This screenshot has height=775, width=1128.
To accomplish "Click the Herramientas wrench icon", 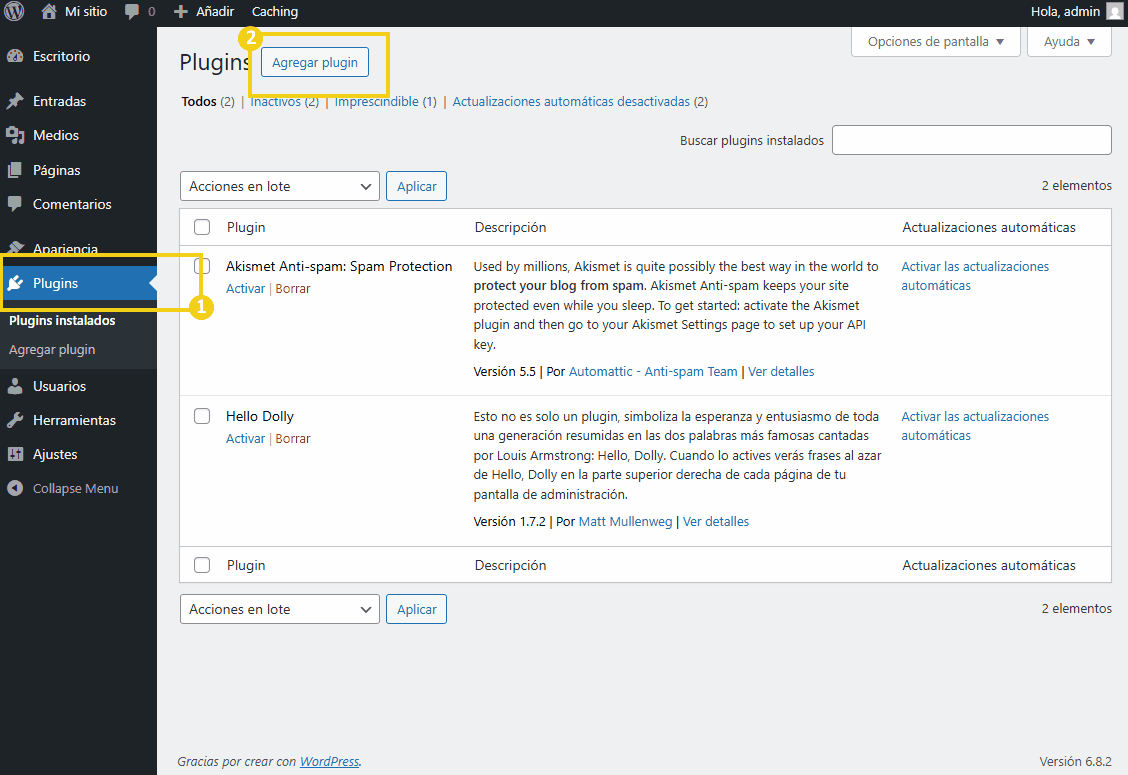I will click(15, 420).
